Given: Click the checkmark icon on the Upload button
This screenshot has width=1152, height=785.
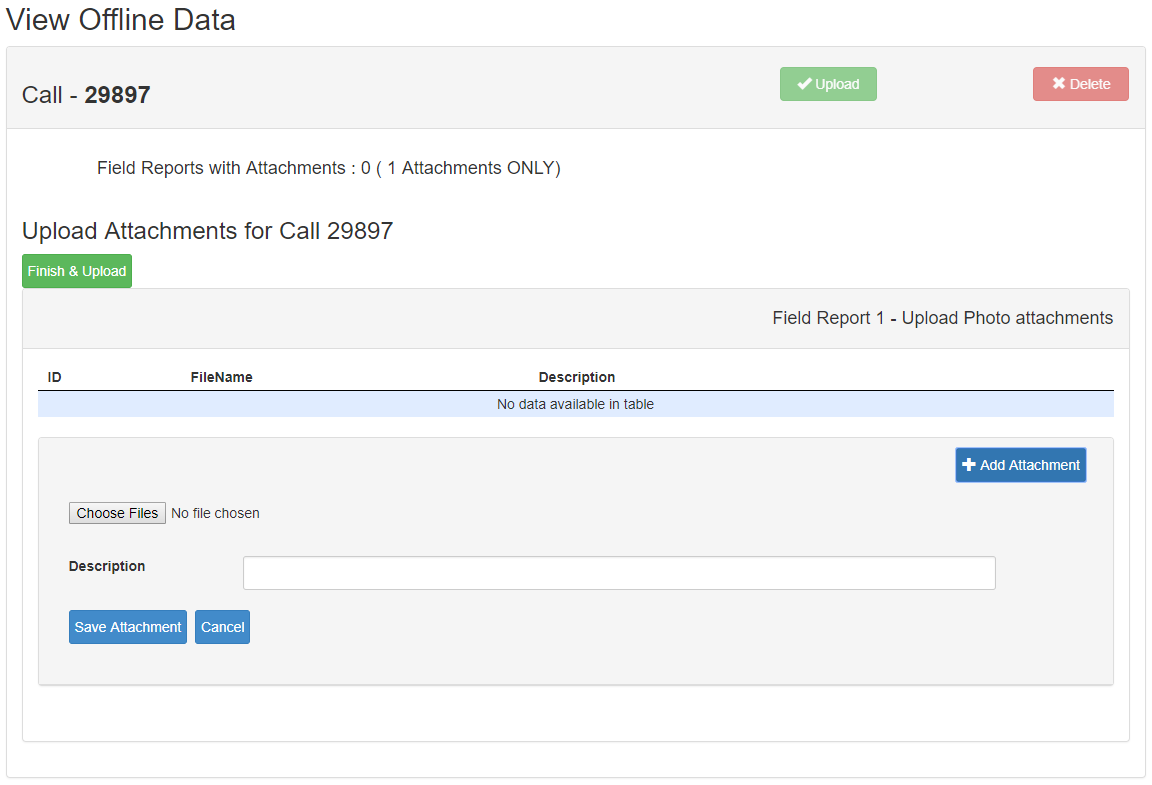Looking at the screenshot, I should click(804, 84).
